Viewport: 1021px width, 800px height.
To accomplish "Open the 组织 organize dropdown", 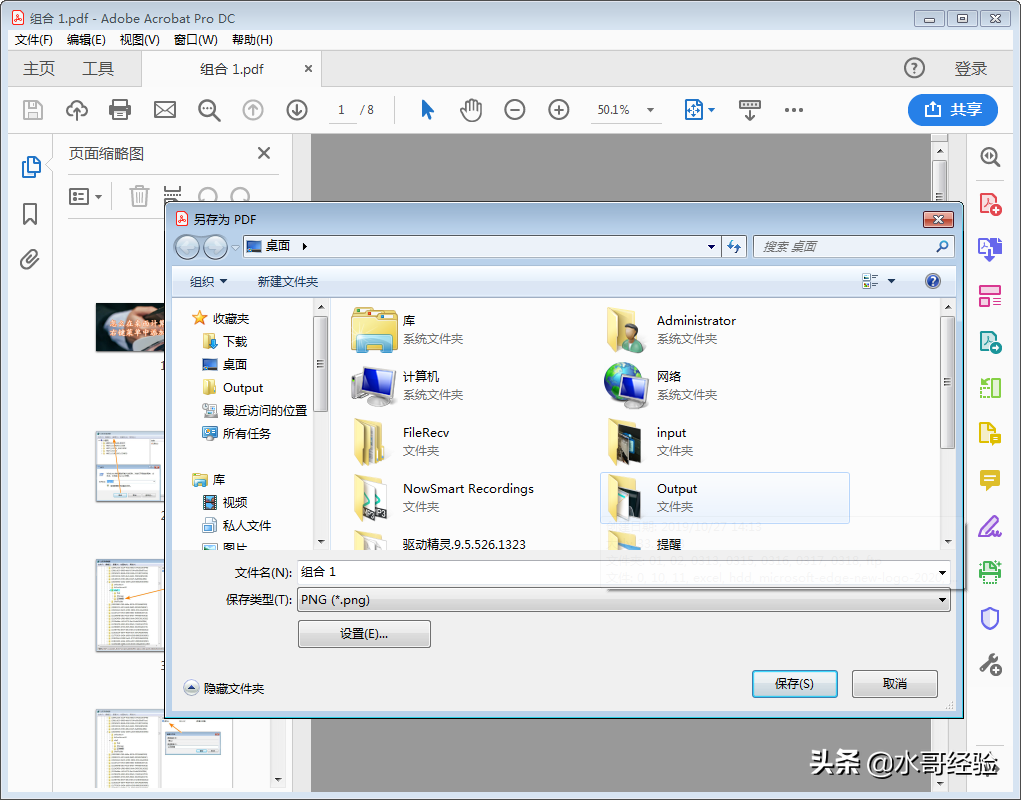I will tap(208, 281).
